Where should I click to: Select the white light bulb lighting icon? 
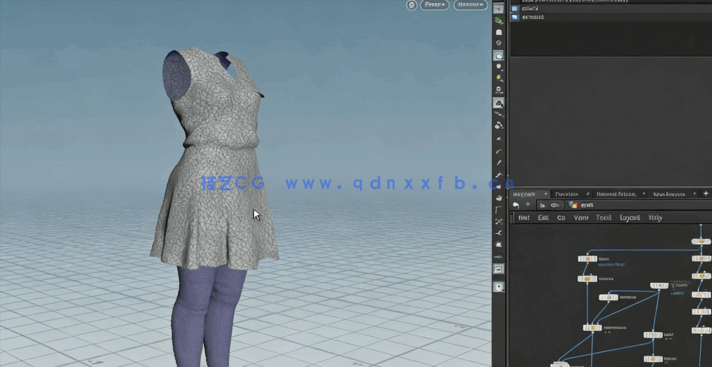click(x=499, y=67)
